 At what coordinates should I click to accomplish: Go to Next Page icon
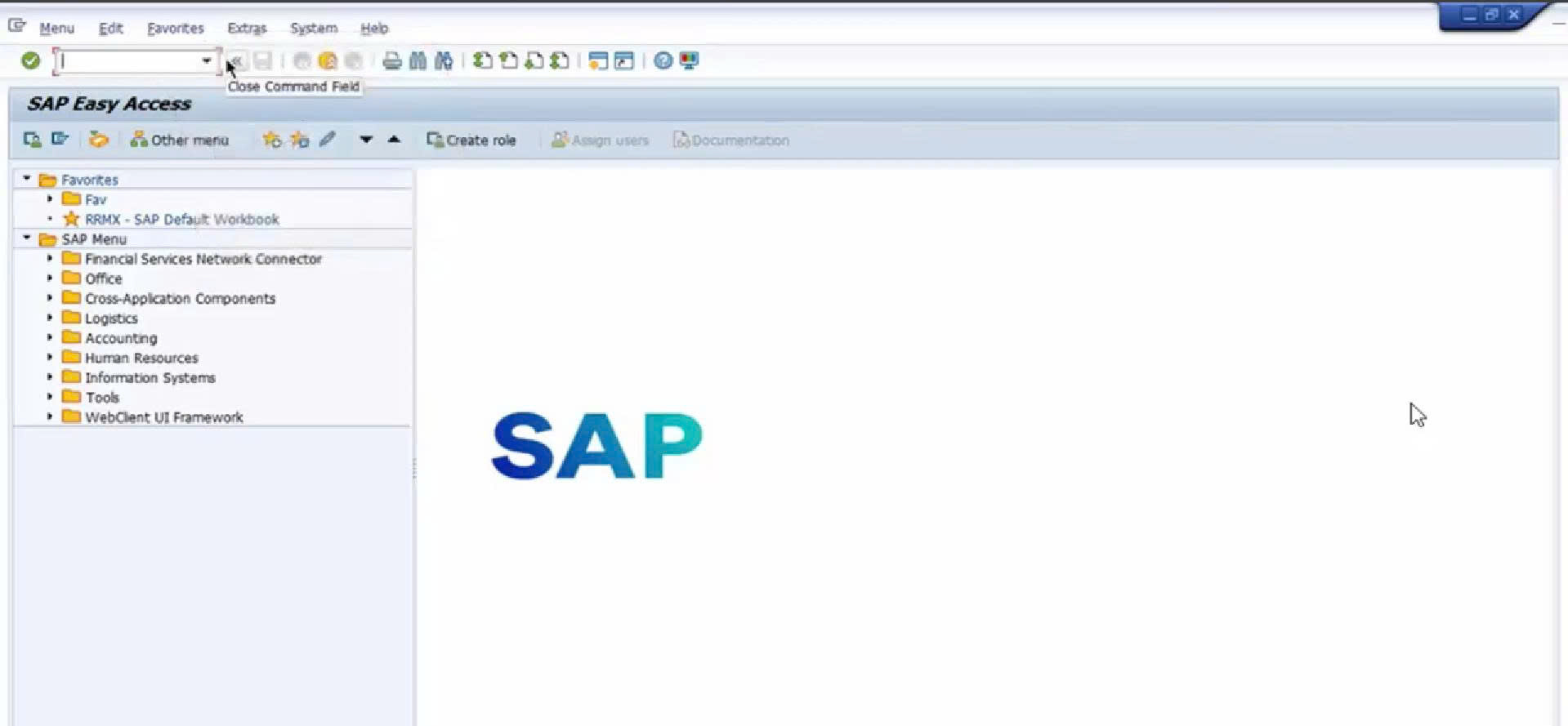(x=534, y=60)
